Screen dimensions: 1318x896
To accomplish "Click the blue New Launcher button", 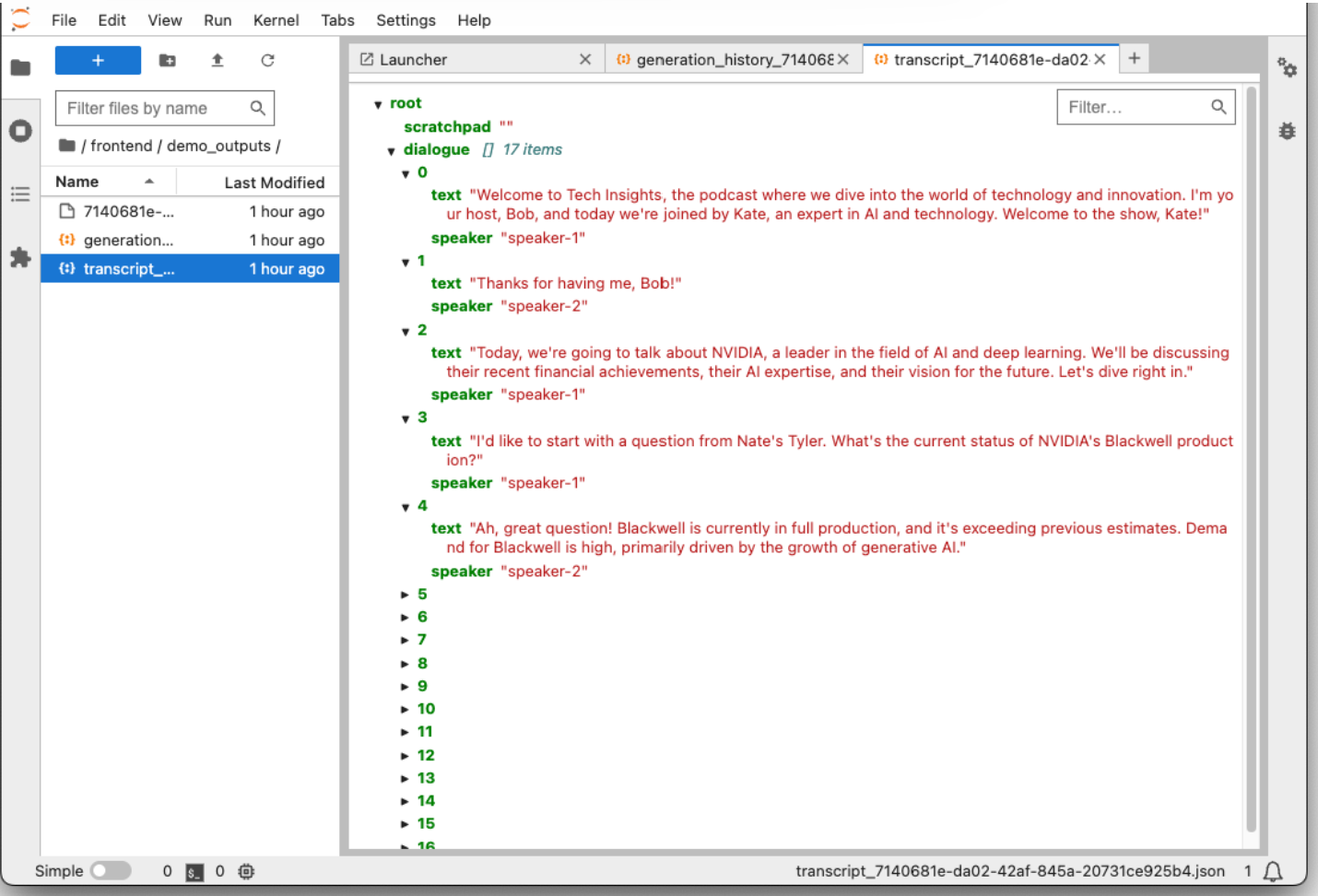I will pyautogui.click(x=98, y=61).
